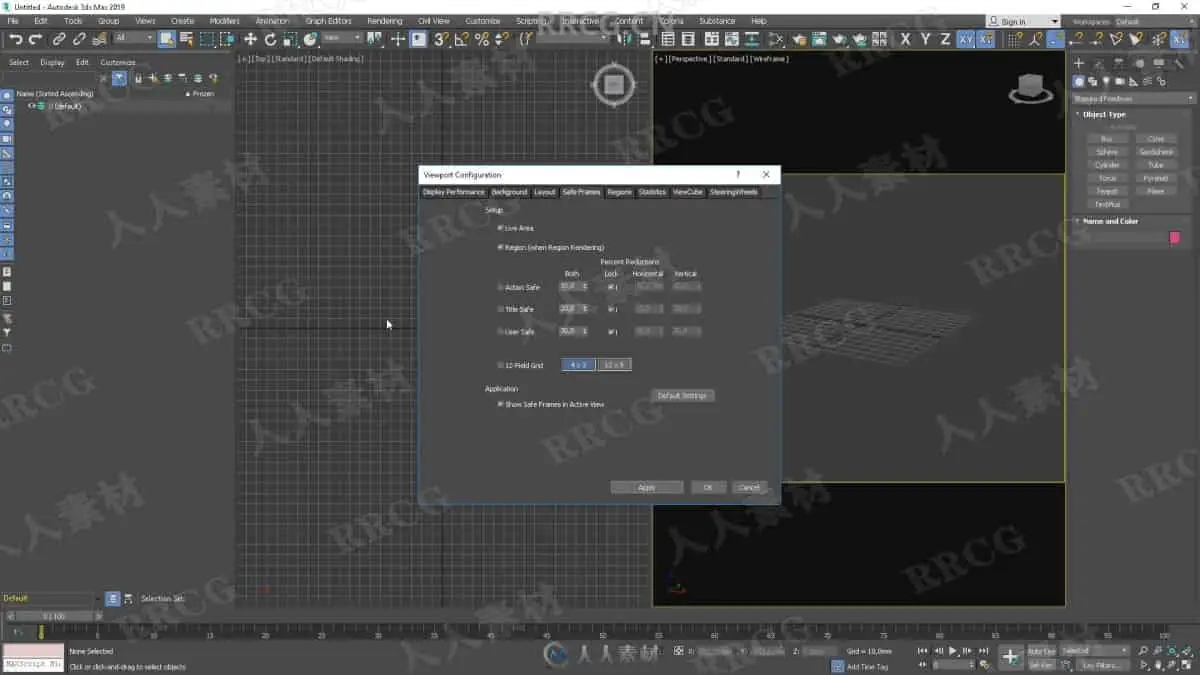This screenshot has height=675, width=1200.
Task: Click the Undo arrow in the toolbar
Action: pyautogui.click(x=15, y=39)
